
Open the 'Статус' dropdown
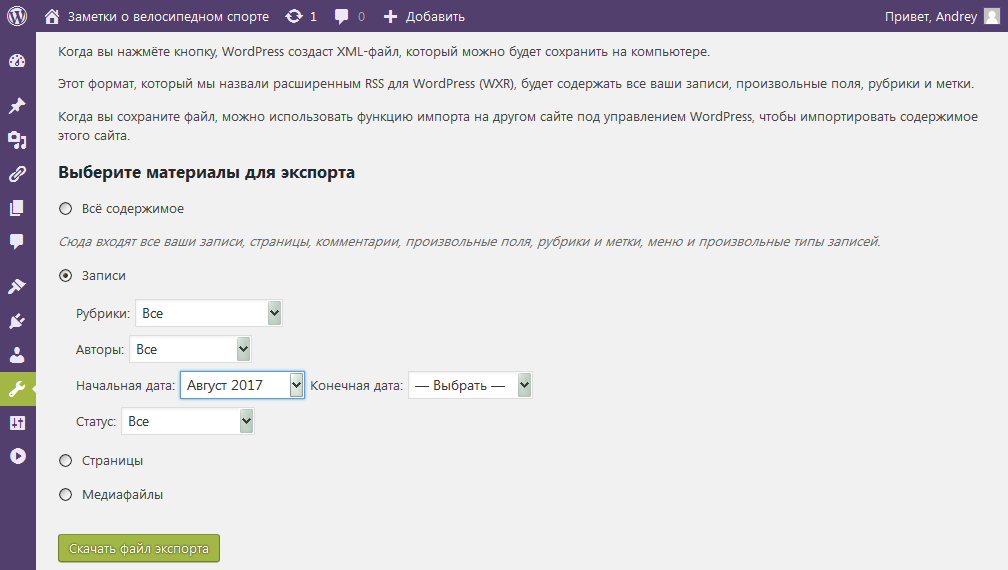click(188, 422)
